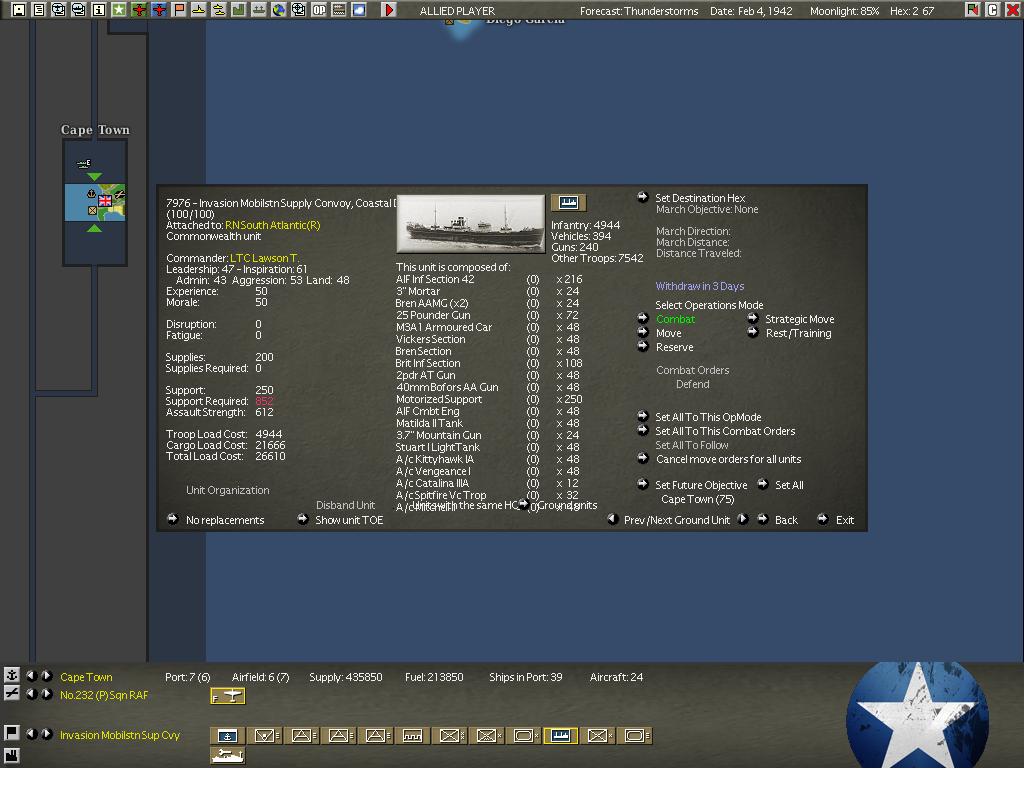
Task: Open commander LTC Lawson T. link
Action: tap(264, 258)
